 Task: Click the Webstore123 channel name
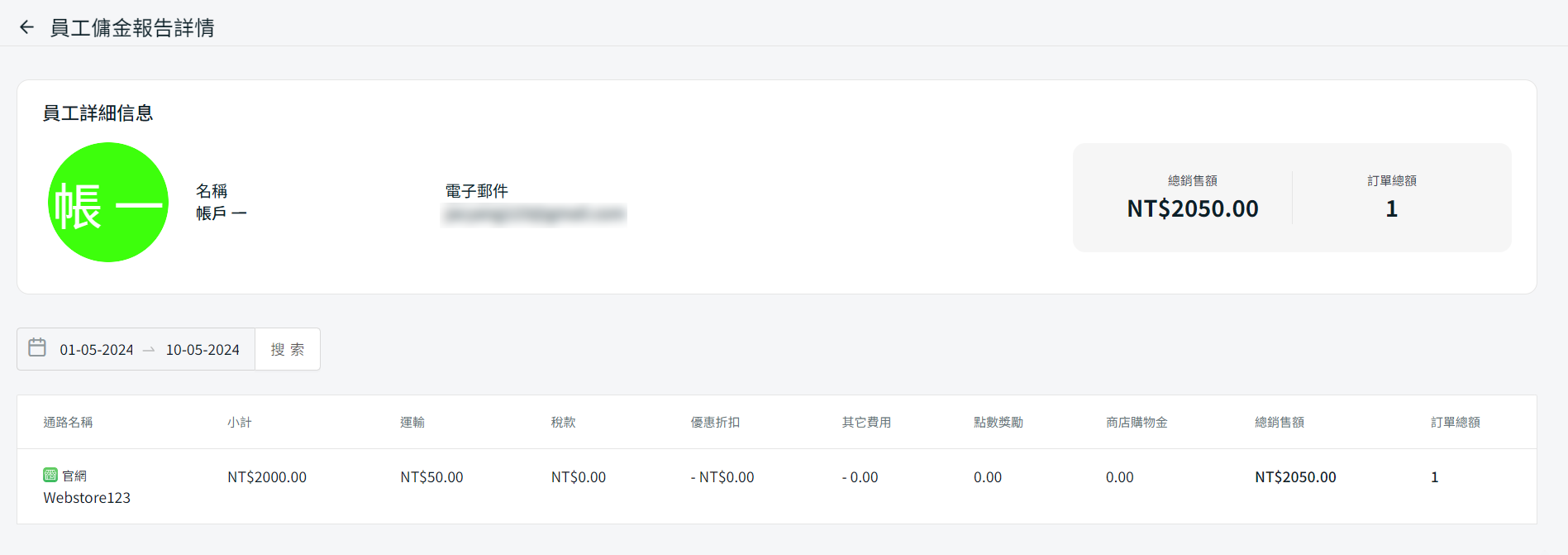click(x=87, y=497)
